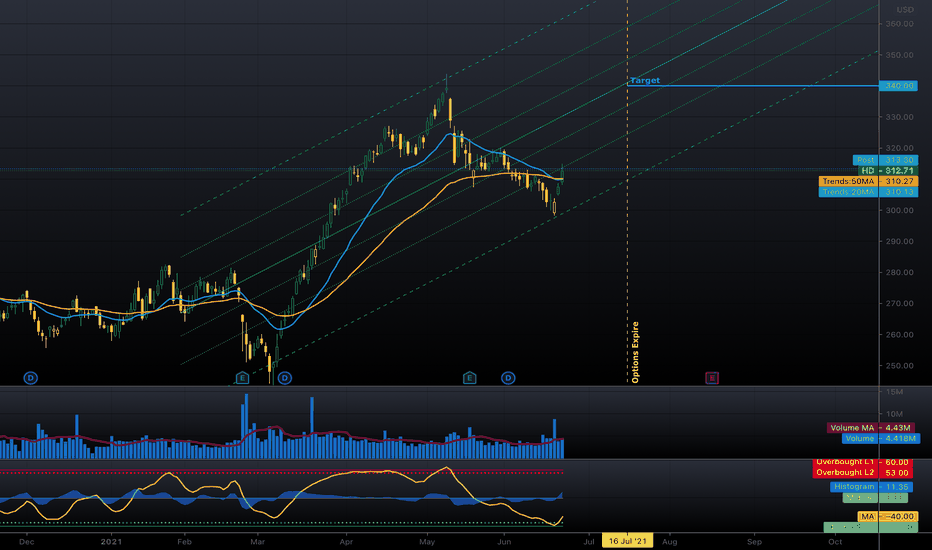Click the 360.00 price axis value
Viewport: 932px width, 550px height.
(899, 24)
